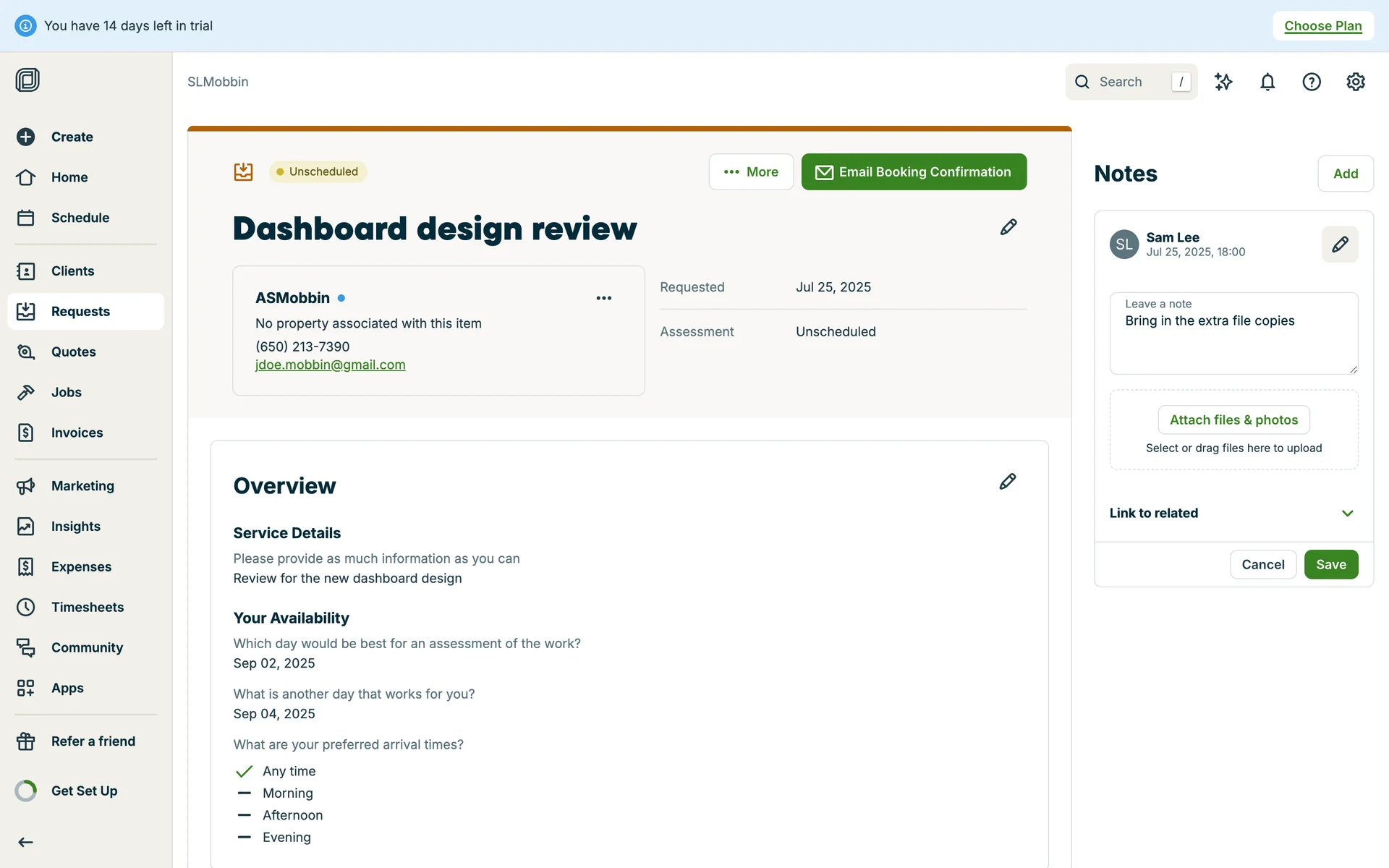Edit the Overview section with pencil icon
1389x868 pixels.
click(x=1008, y=482)
